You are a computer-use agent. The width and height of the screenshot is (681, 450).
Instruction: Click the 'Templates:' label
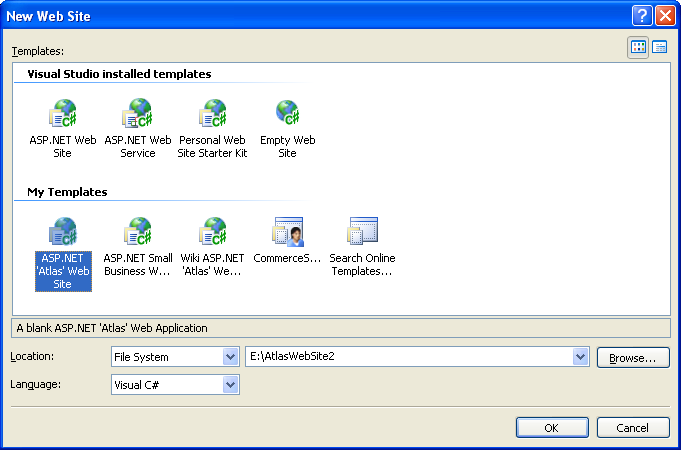click(x=38, y=51)
